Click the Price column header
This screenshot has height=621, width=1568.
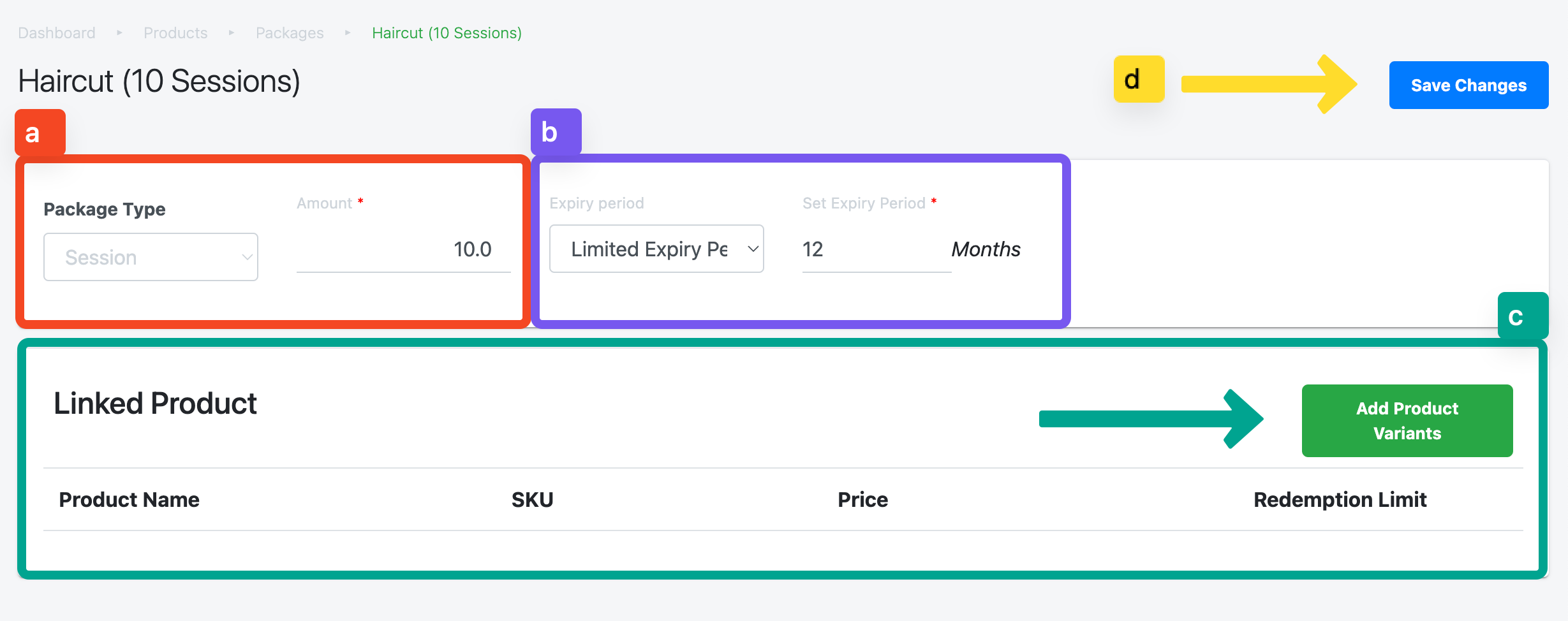(862, 499)
